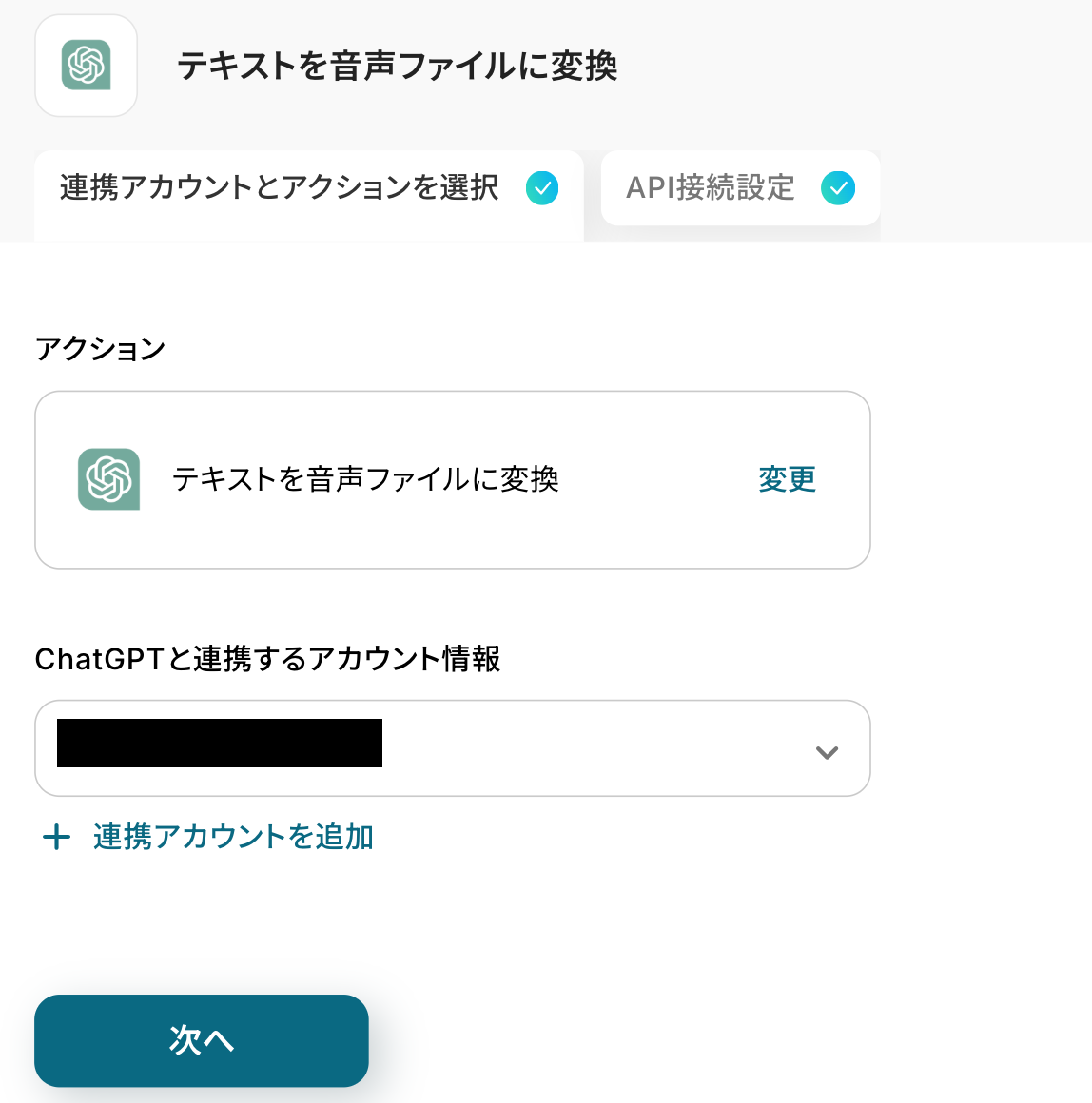Click the 変更 link to change the action

[x=787, y=479]
